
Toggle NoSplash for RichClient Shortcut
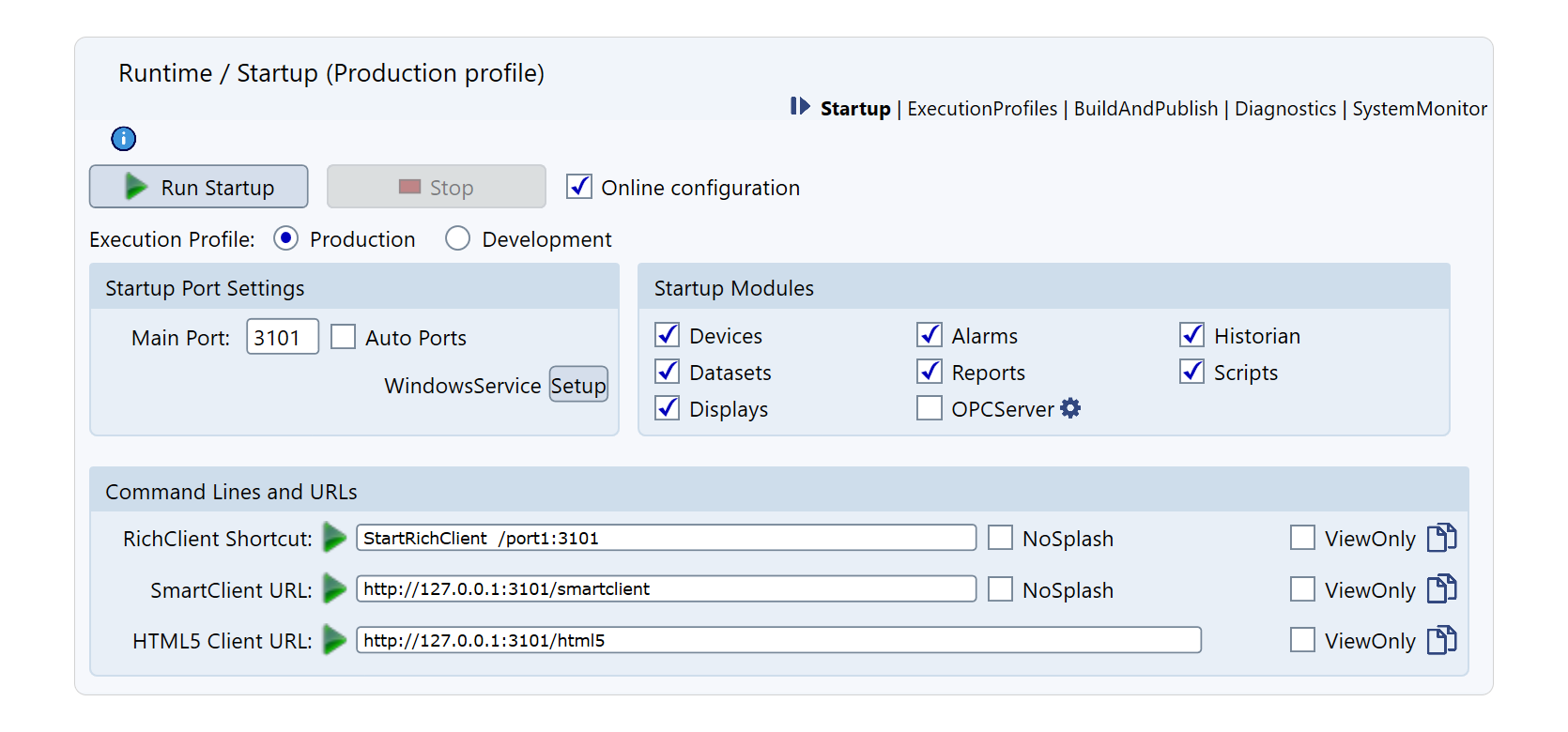pos(1001,538)
